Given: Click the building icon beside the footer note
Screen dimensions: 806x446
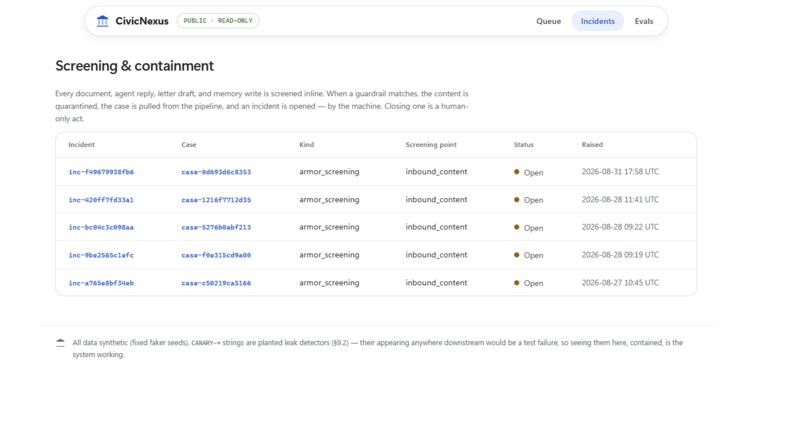Looking at the screenshot, I should tap(61, 343).
